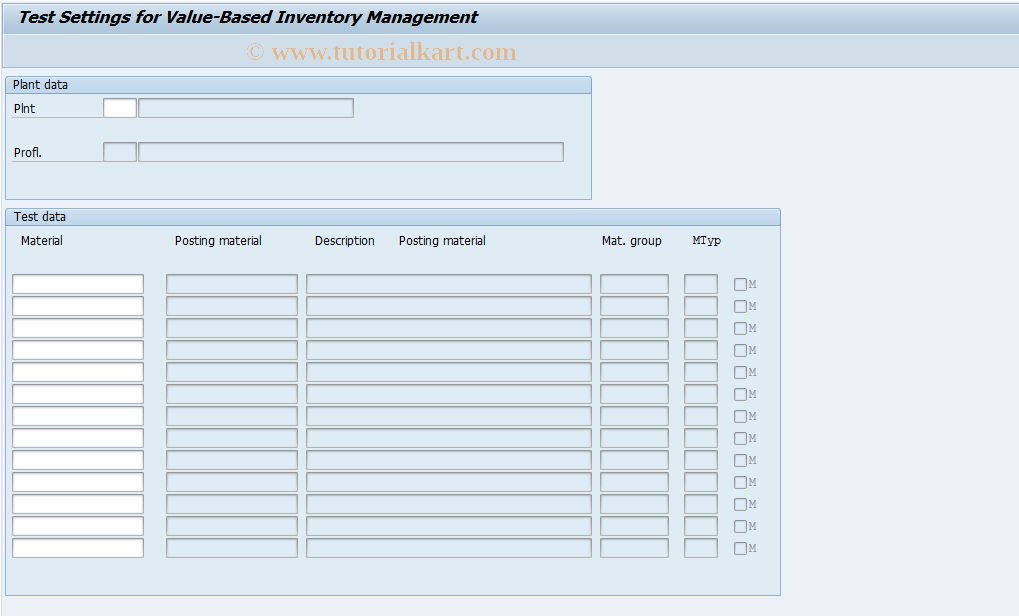Check the M box in the second row
The width and height of the screenshot is (1019, 616).
[740, 306]
